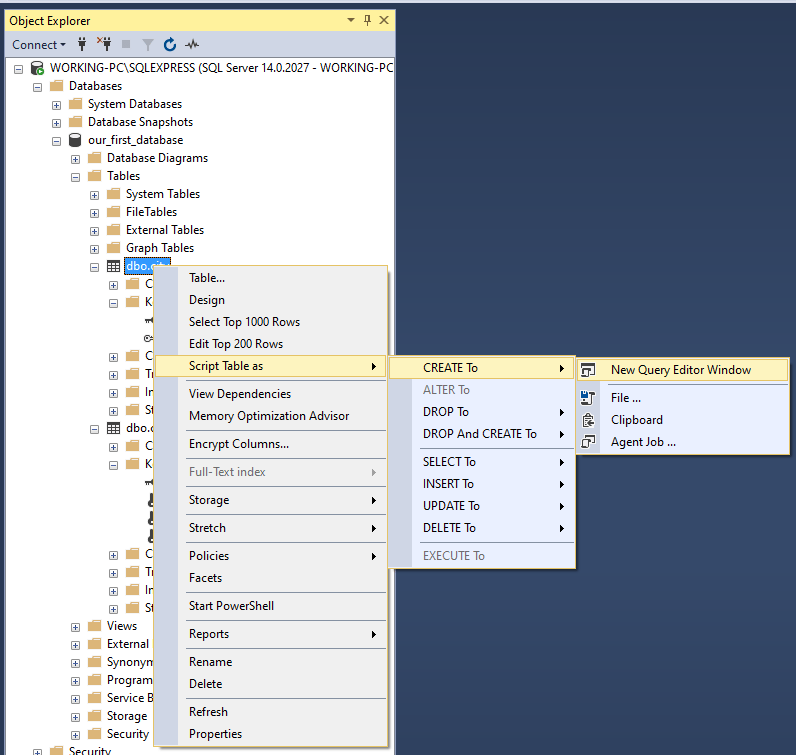Choose Table... from context menu

click(271, 278)
